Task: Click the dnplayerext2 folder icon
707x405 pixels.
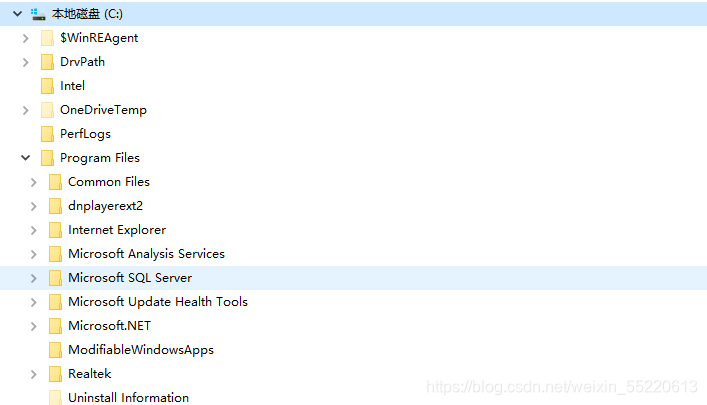Action: pyautogui.click(x=55, y=206)
